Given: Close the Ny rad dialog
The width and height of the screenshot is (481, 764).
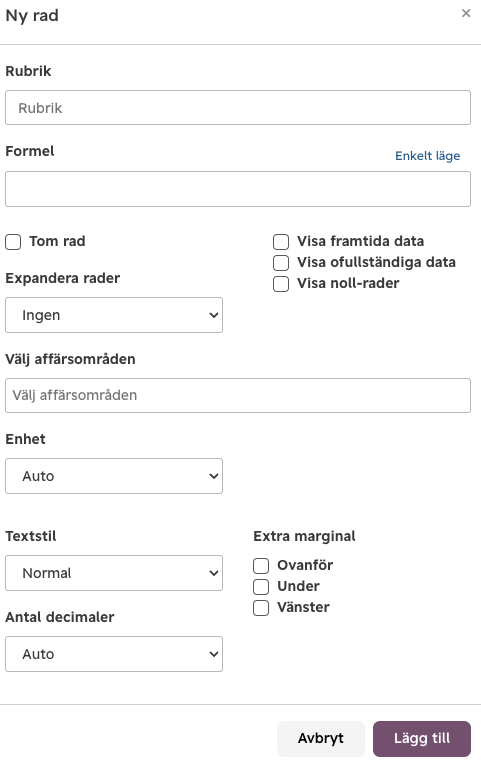Looking at the screenshot, I should pyautogui.click(x=466, y=14).
